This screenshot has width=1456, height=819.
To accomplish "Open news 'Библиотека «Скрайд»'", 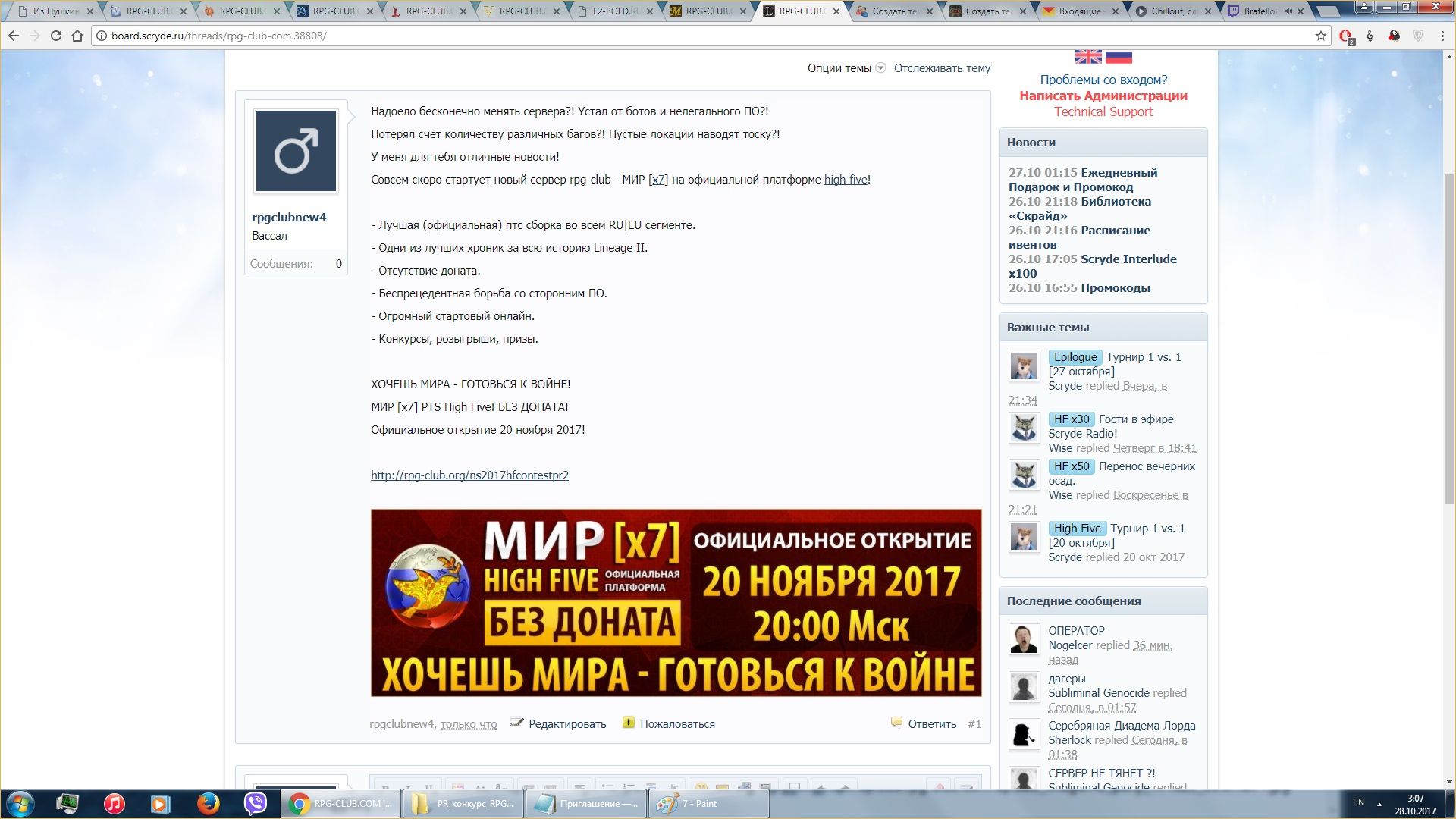I will pos(1080,209).
